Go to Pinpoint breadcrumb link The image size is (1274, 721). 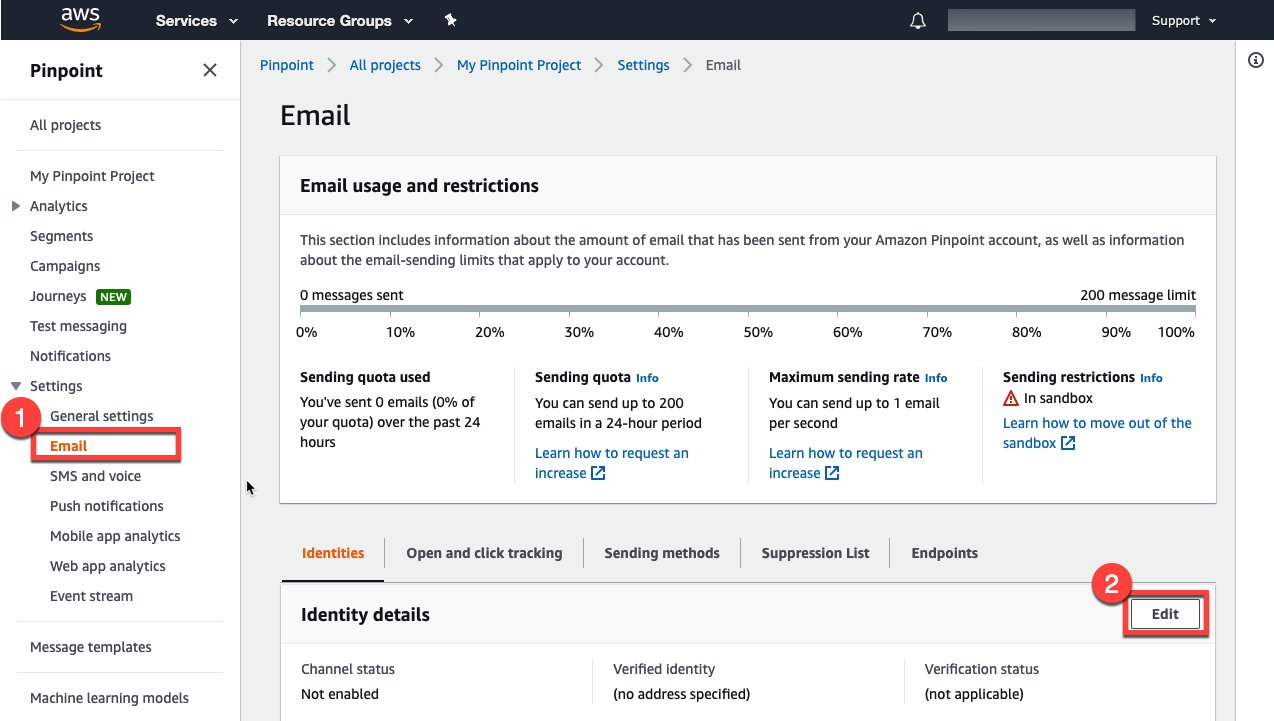[287, 65]
